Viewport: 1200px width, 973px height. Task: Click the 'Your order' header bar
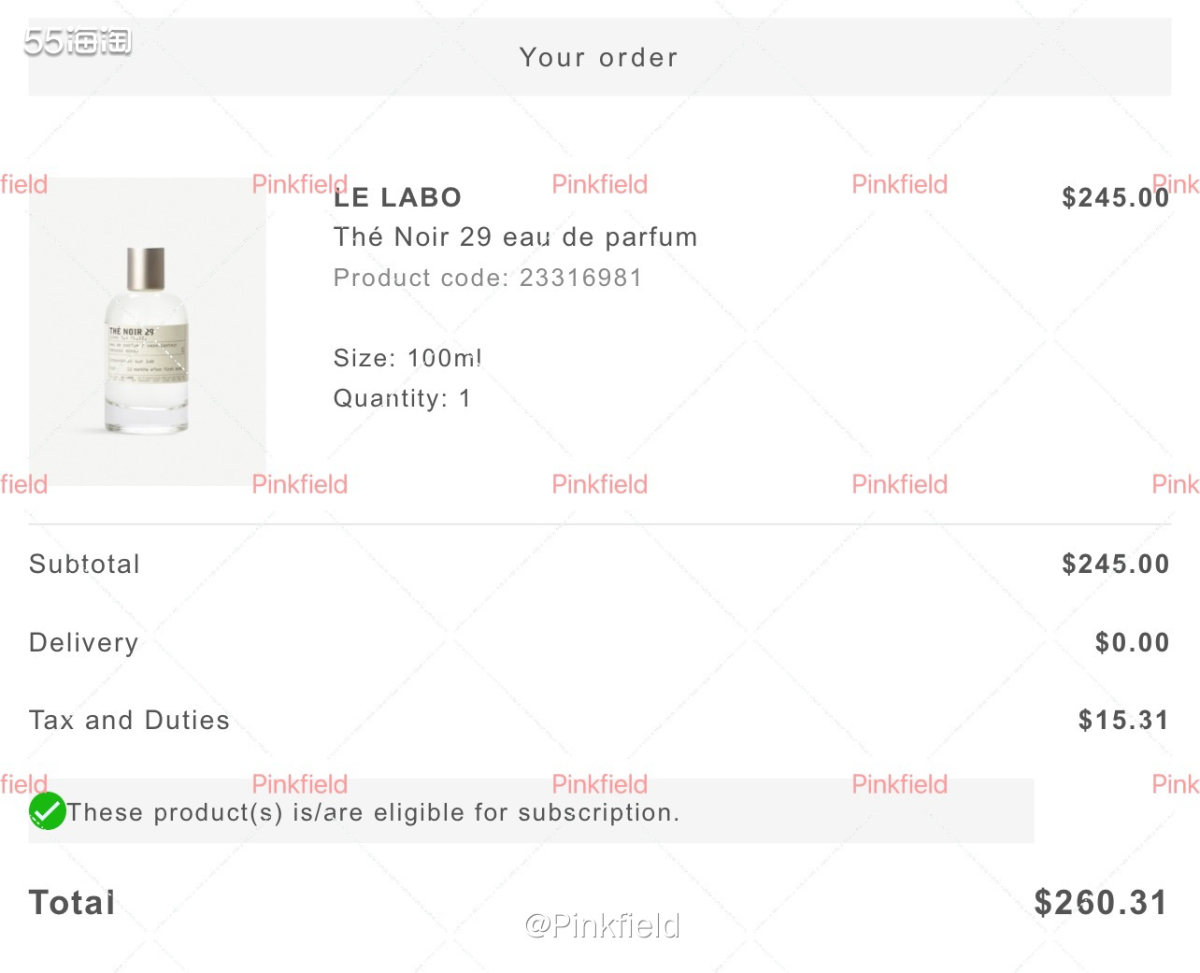[x=599, y=57]
